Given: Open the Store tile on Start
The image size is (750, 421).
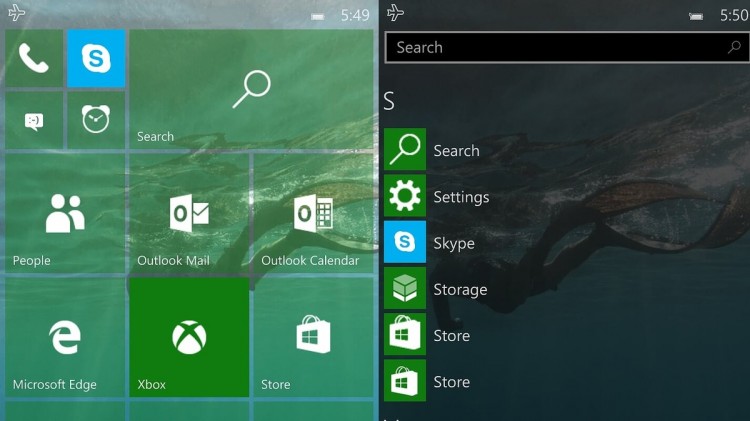Looking at the screenshot, I should (x=313, y=337).
